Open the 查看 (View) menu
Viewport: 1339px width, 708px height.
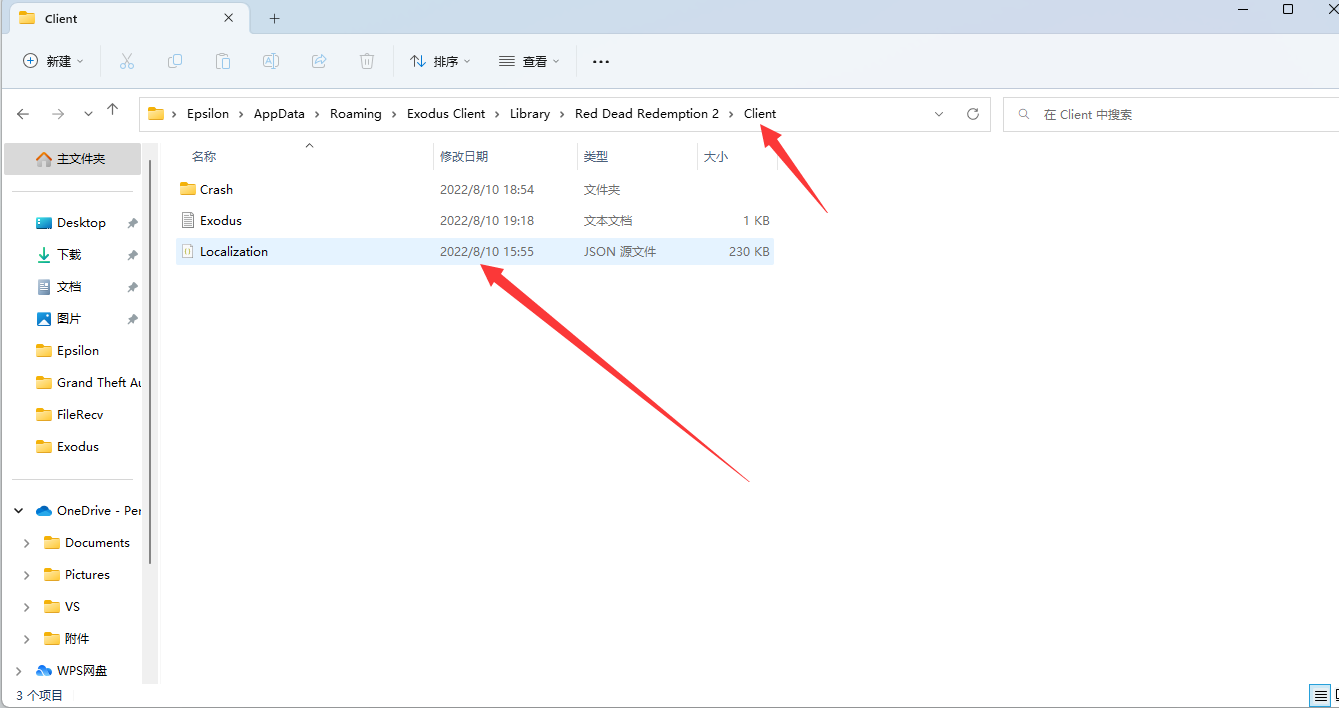(529, 61)
